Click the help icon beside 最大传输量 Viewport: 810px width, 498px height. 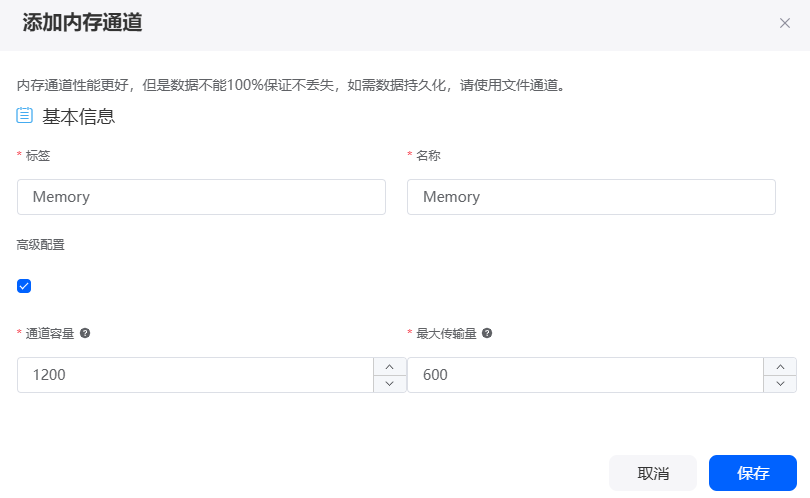click(x=487, y=333)
